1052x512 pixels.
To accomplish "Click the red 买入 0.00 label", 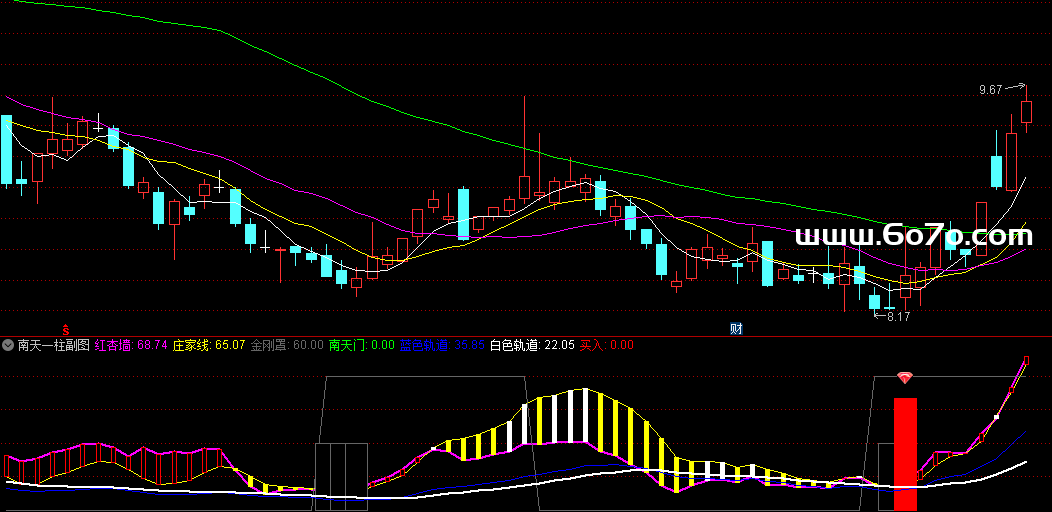I will coord(607,345).
